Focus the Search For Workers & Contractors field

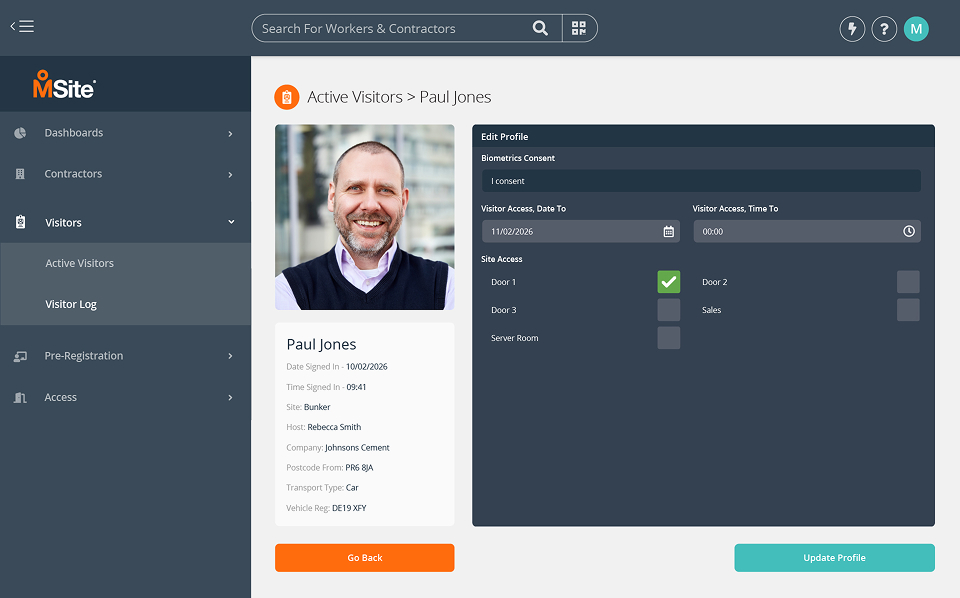pyautogui.click(x=390, y=28)
